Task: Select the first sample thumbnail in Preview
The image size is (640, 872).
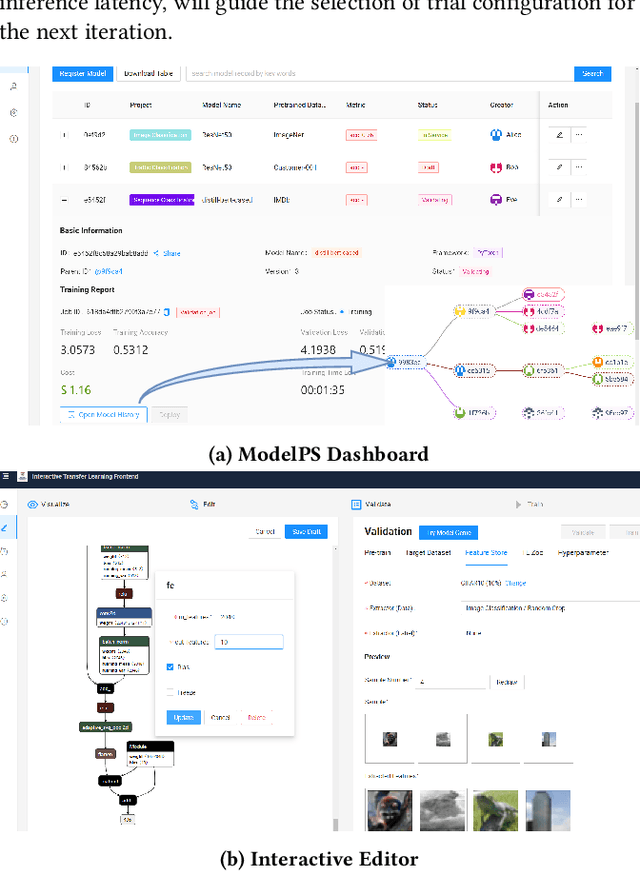Action: coord(389,739)
